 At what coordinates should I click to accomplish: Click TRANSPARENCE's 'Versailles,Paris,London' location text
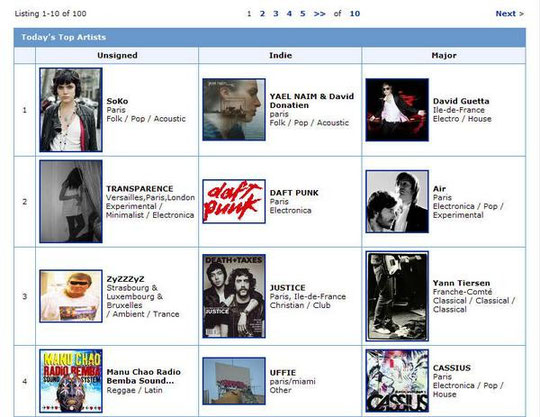150,198
